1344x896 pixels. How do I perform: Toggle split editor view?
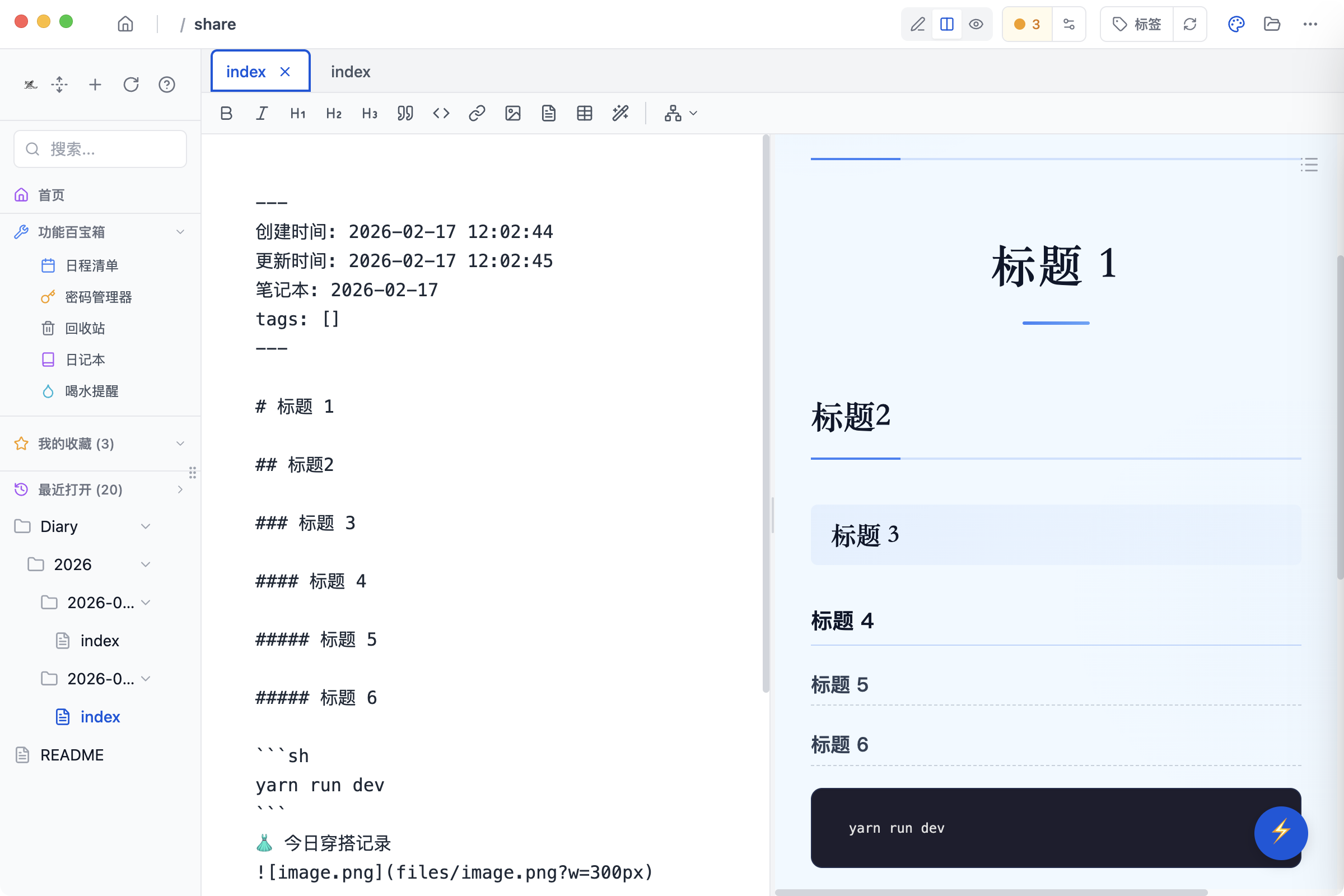coord(947,24)
